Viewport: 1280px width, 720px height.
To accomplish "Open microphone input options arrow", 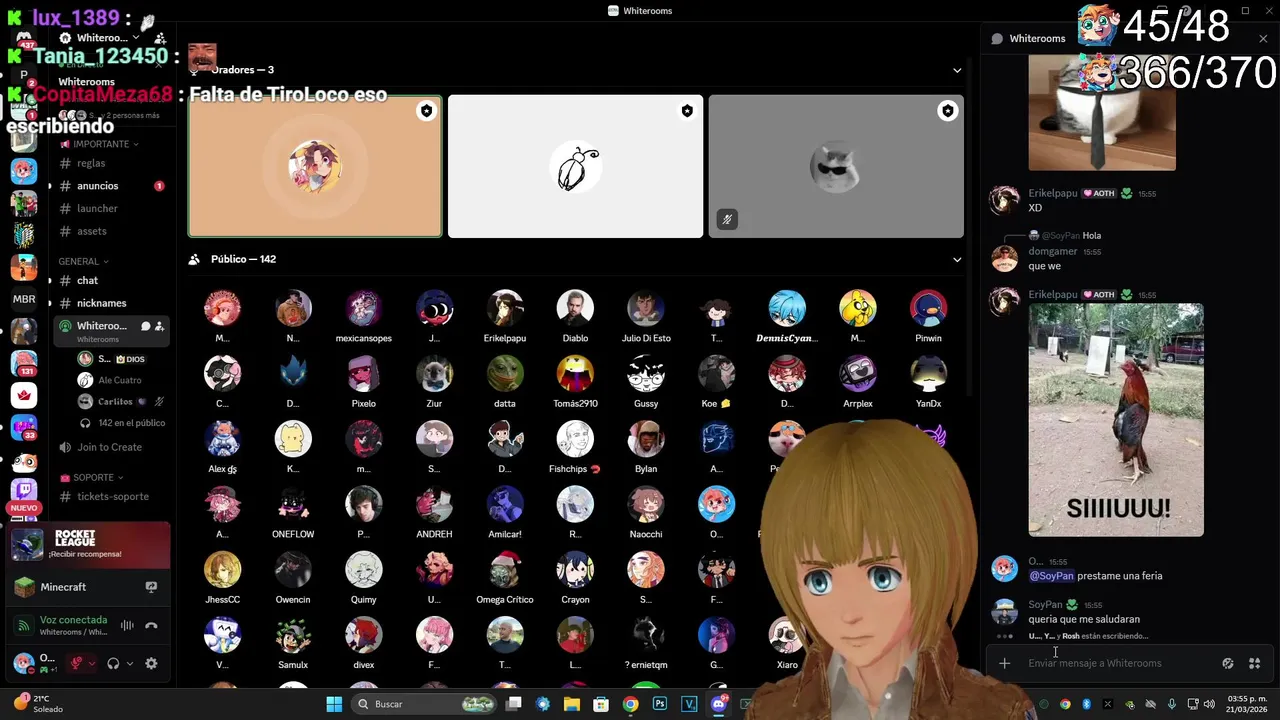I will (x=91, y=663).
